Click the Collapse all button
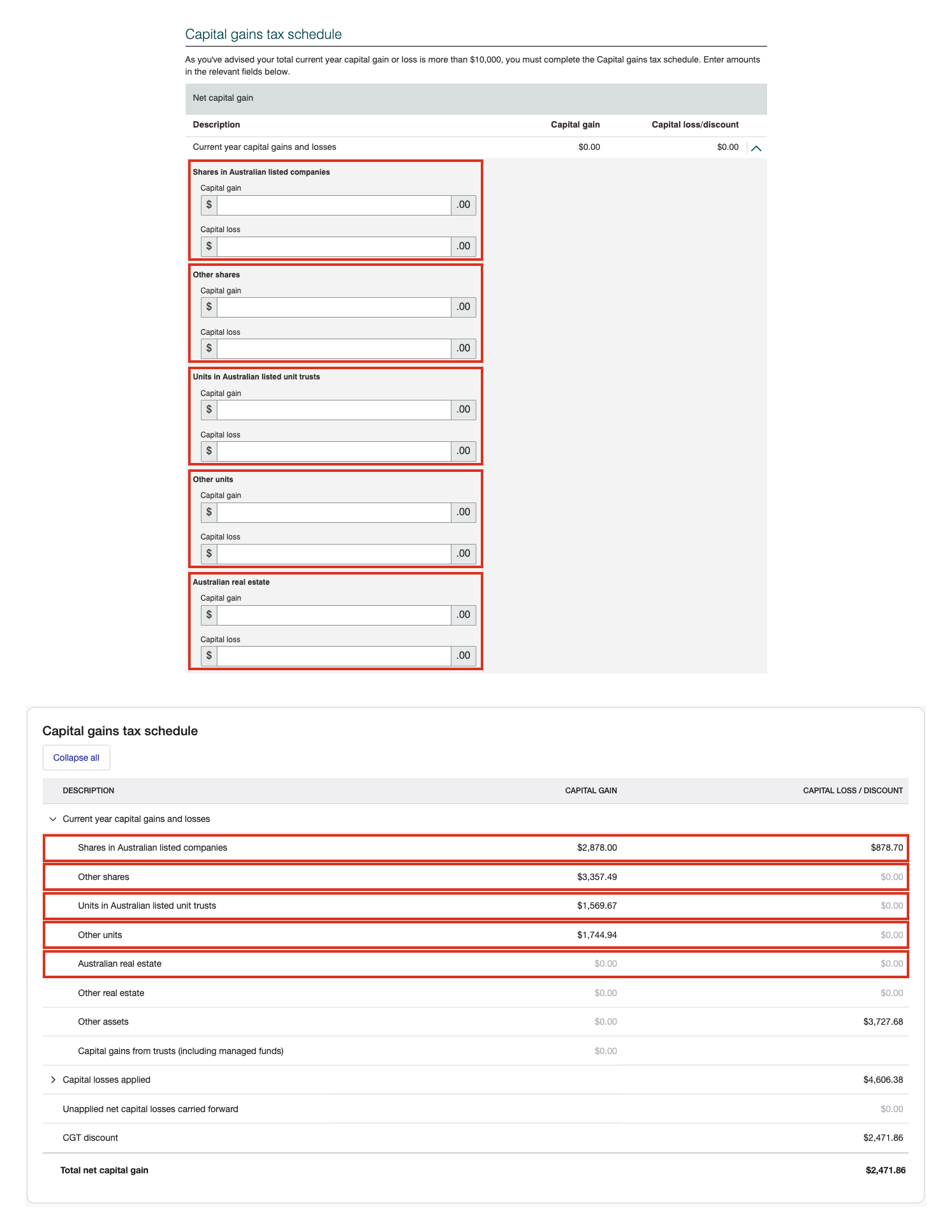The image size is (952, 1232). pyautogui.click(x=77, y=758)
